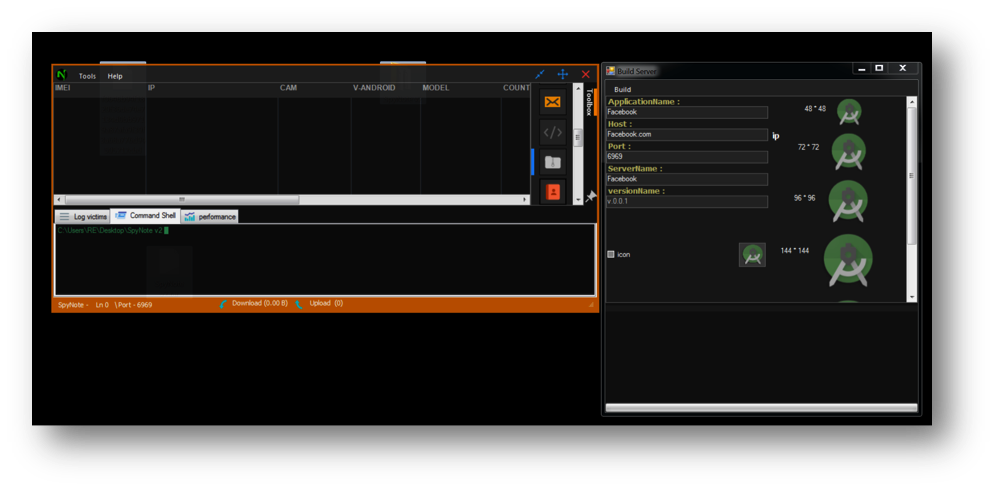Click the Build Server scroll down arrow
The image size is (997, 490).
tap(911, 297)
